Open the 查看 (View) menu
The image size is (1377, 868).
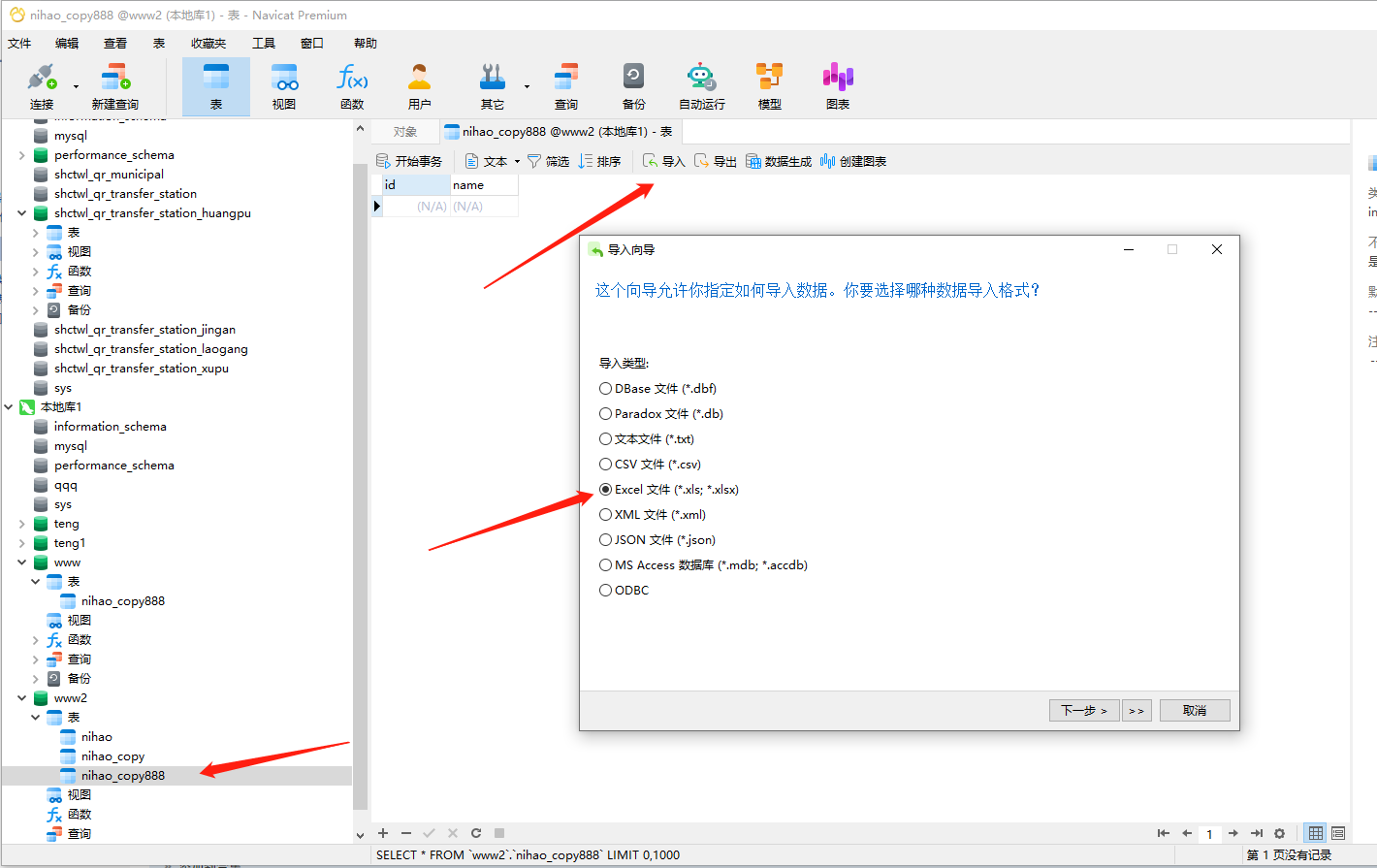[115, 44]
